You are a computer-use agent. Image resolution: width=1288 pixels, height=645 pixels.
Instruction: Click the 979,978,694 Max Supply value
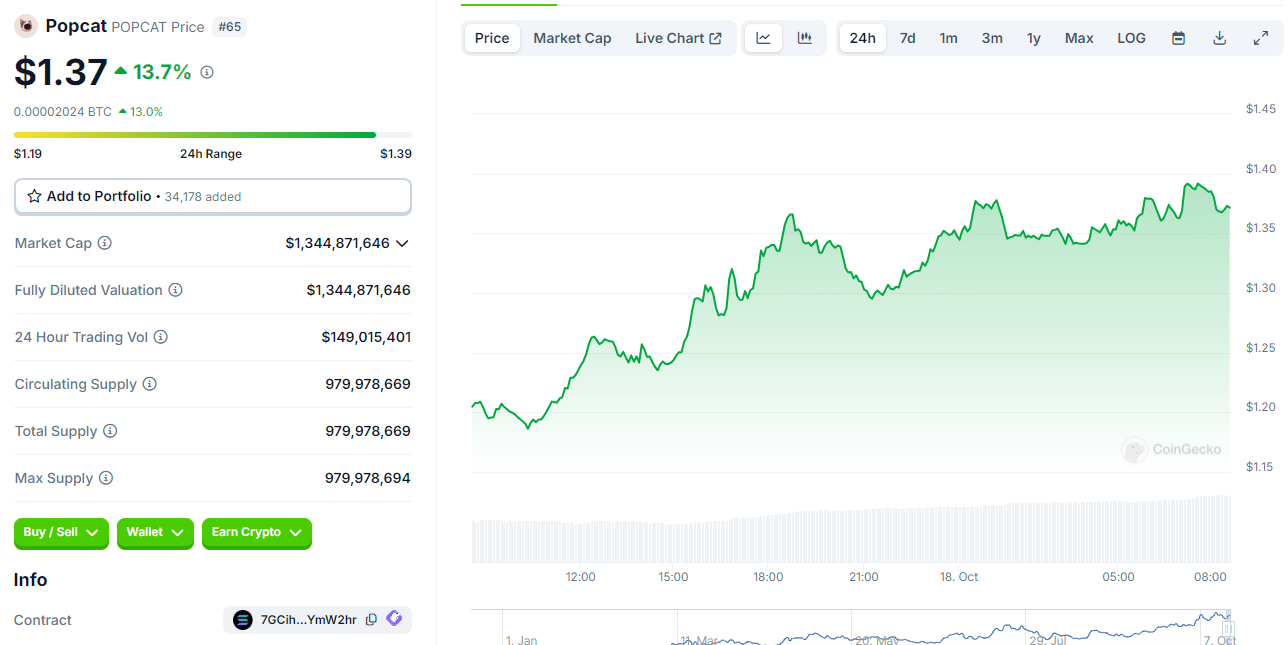coord(368,478)
